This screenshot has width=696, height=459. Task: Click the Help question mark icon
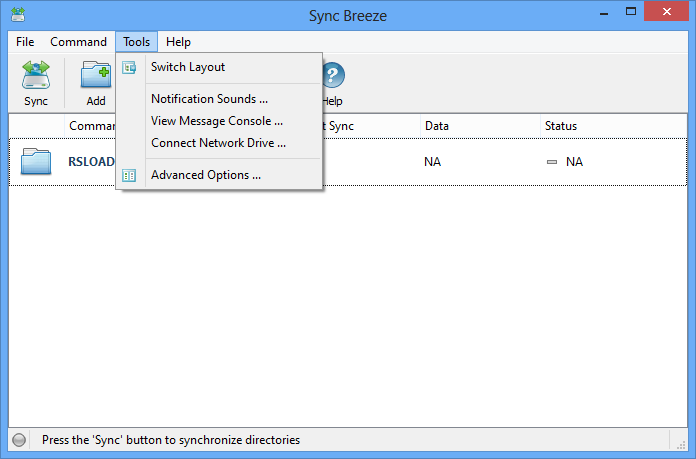332,75
